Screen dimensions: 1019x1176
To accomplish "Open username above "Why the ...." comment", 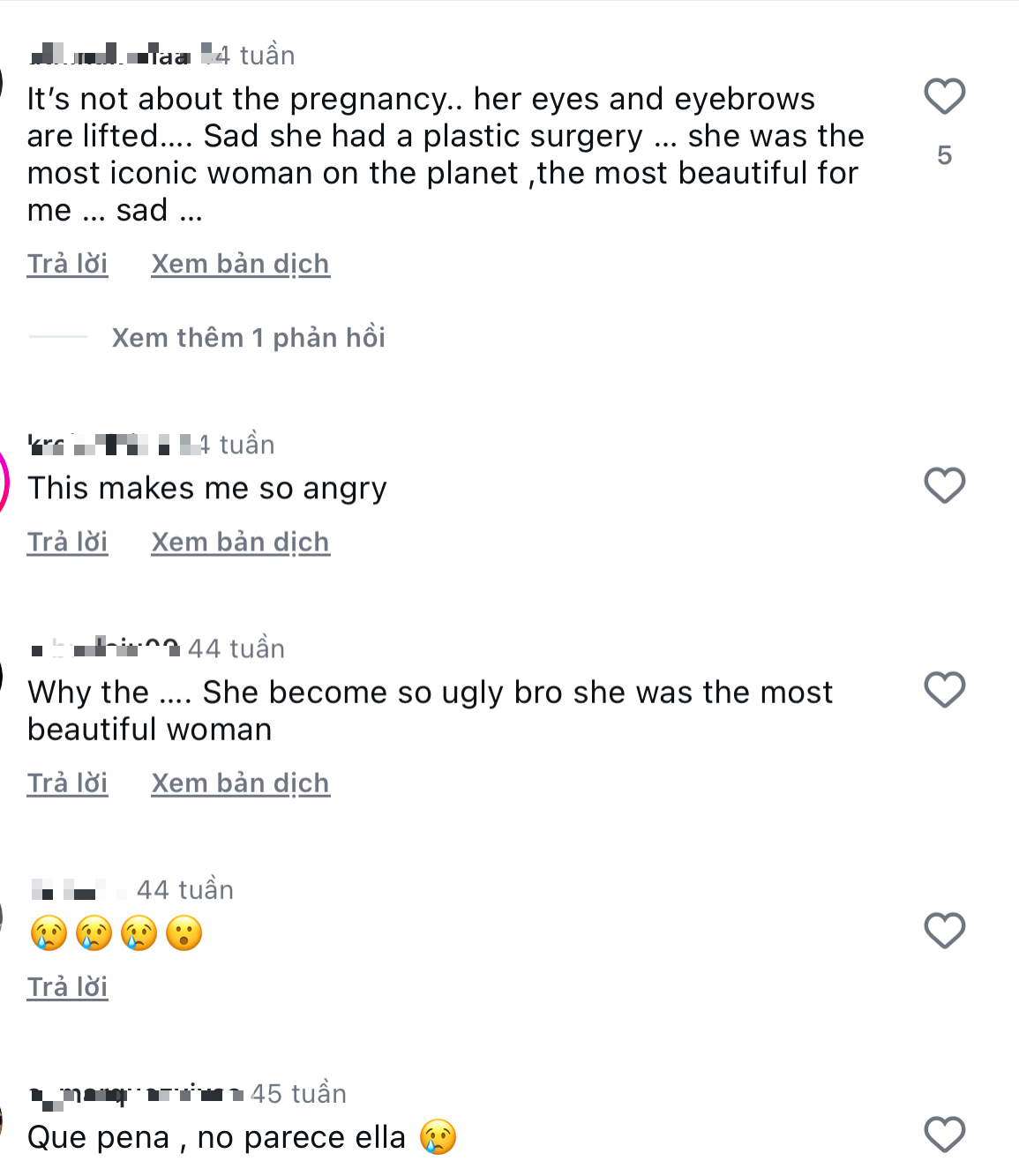I will point(104,649).
